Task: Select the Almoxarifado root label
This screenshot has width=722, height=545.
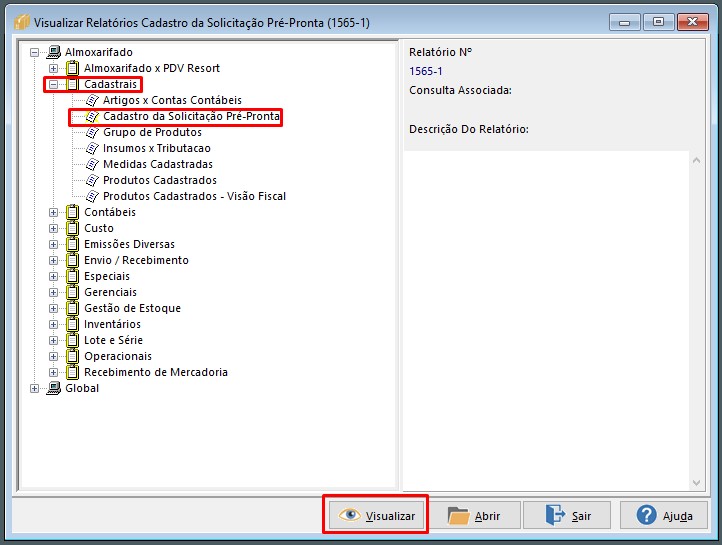Action: 99,52
